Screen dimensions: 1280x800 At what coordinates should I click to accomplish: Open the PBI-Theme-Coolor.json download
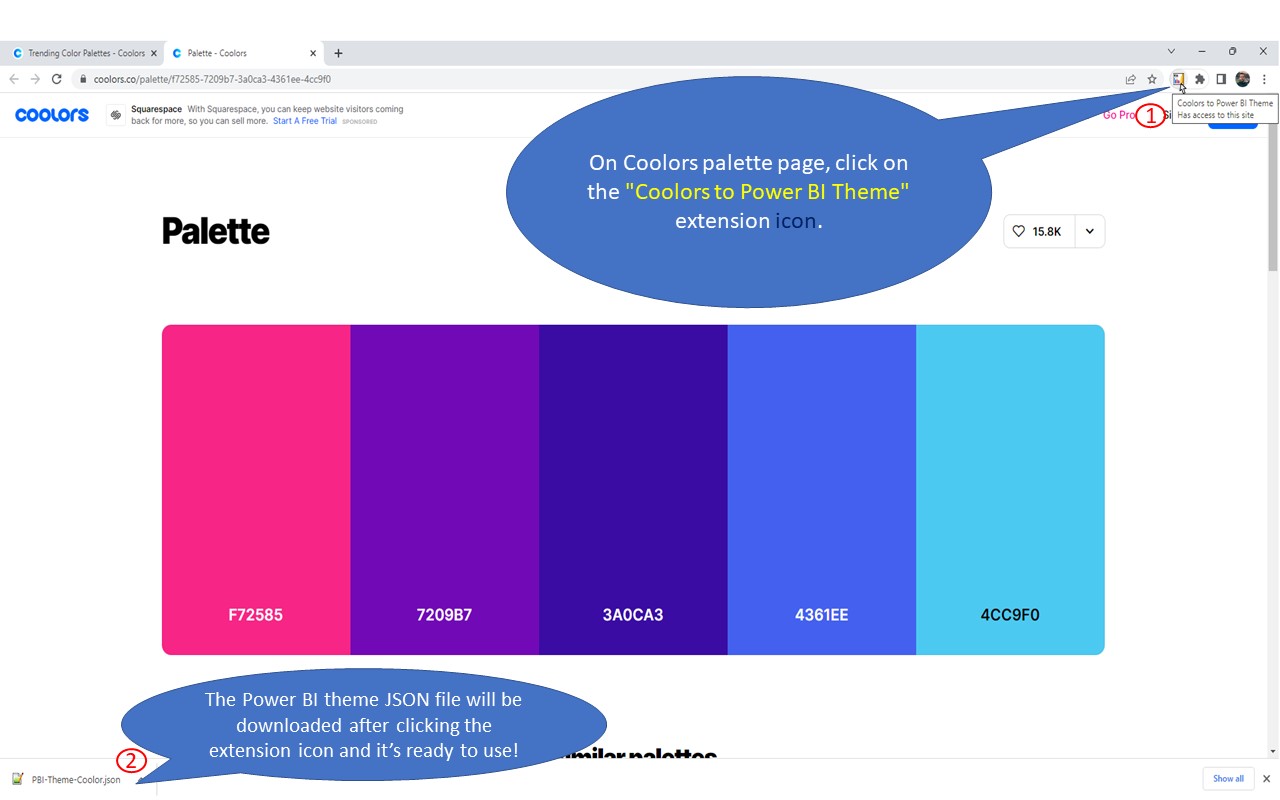[75, 779]
